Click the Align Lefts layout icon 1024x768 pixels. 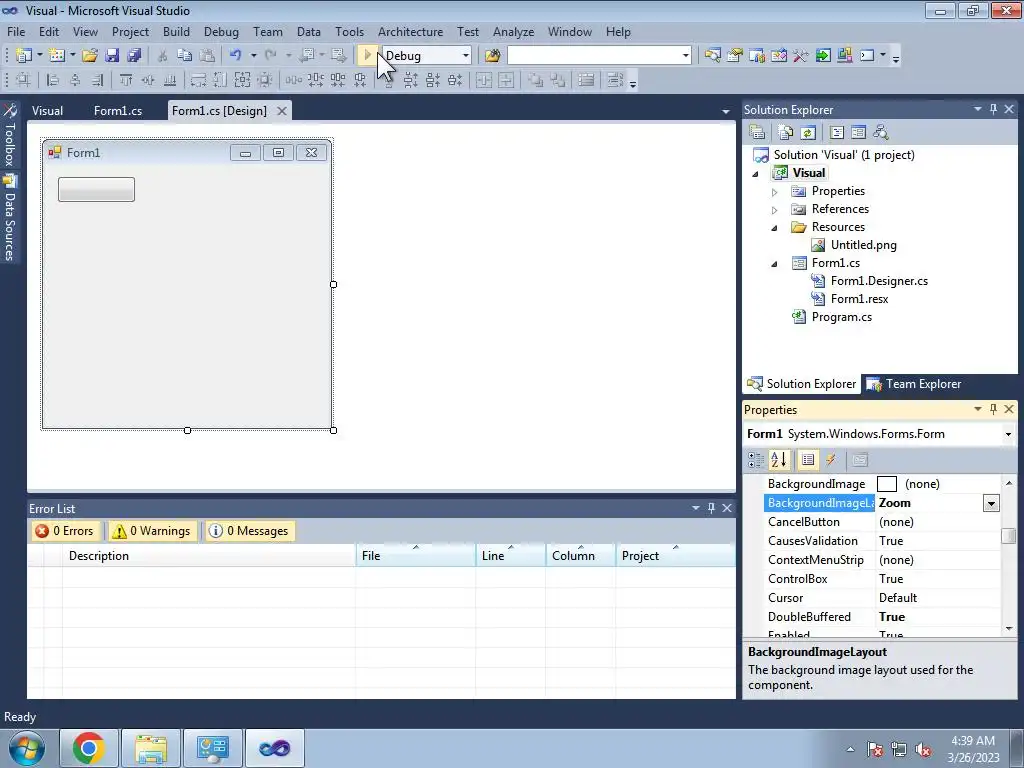tap(53, 80)
